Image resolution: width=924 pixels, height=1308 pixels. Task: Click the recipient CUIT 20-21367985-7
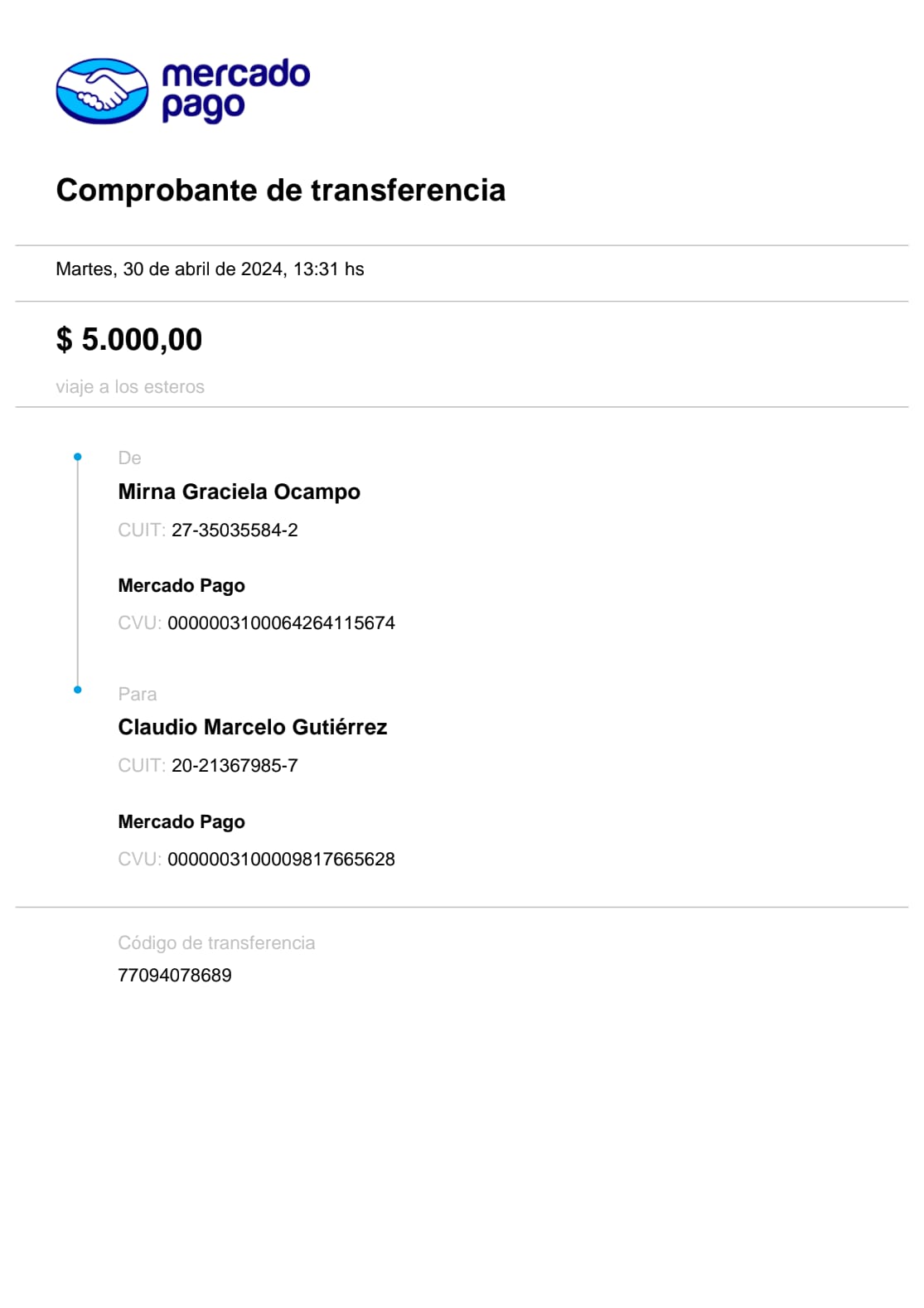click(235, 766)
